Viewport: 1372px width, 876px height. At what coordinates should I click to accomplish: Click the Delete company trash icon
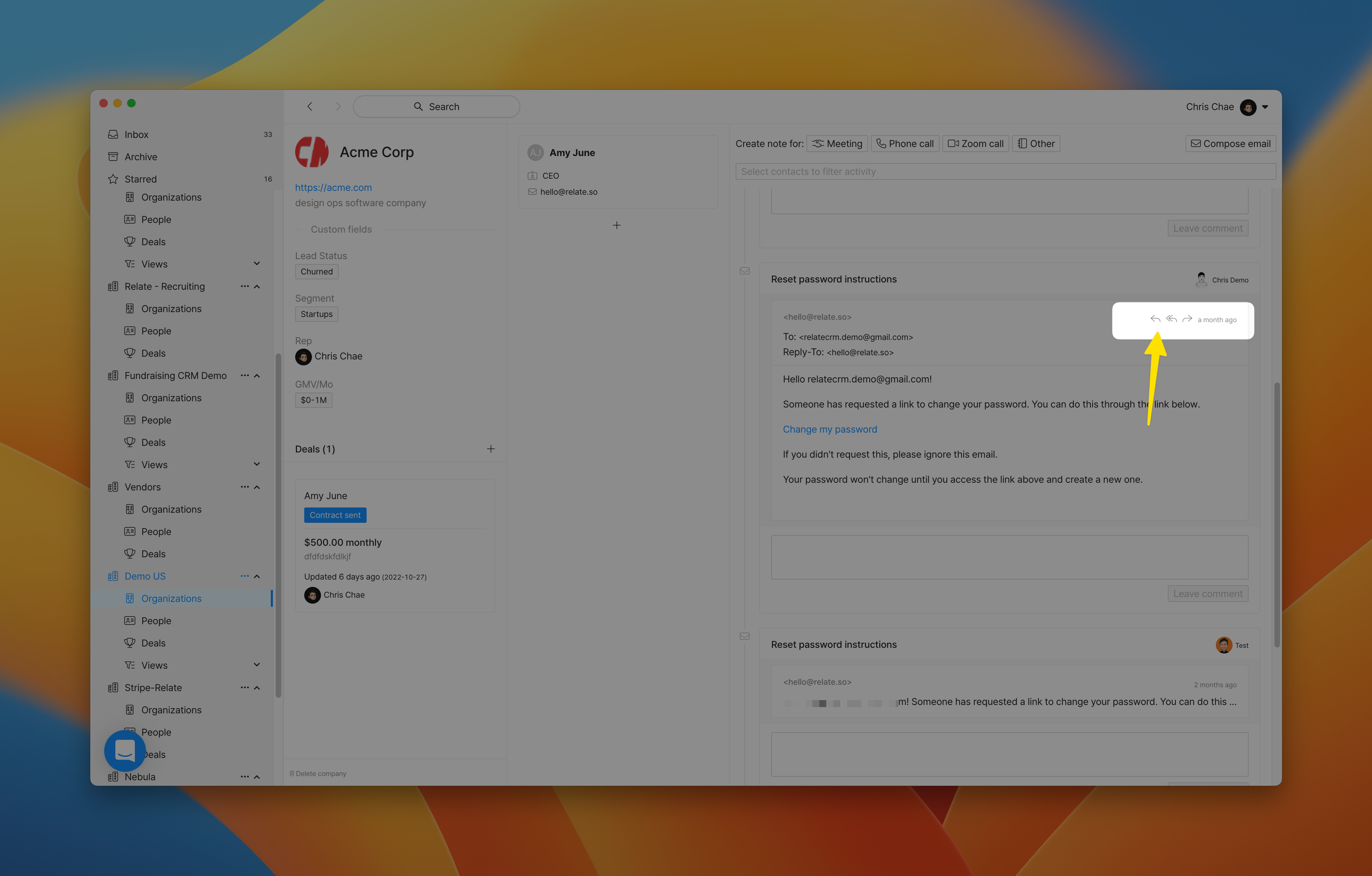point(292,774)
